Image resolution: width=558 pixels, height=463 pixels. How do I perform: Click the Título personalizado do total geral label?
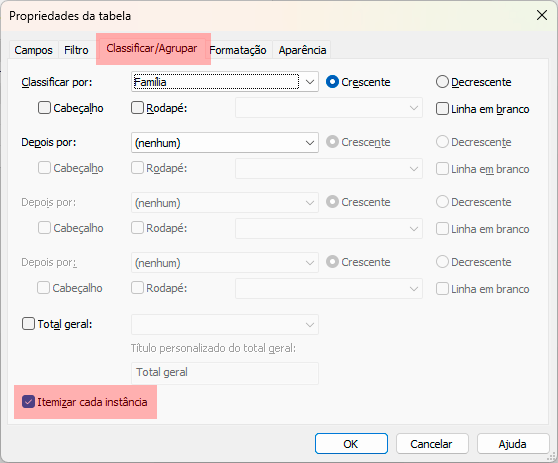click(x=213, y=348)
